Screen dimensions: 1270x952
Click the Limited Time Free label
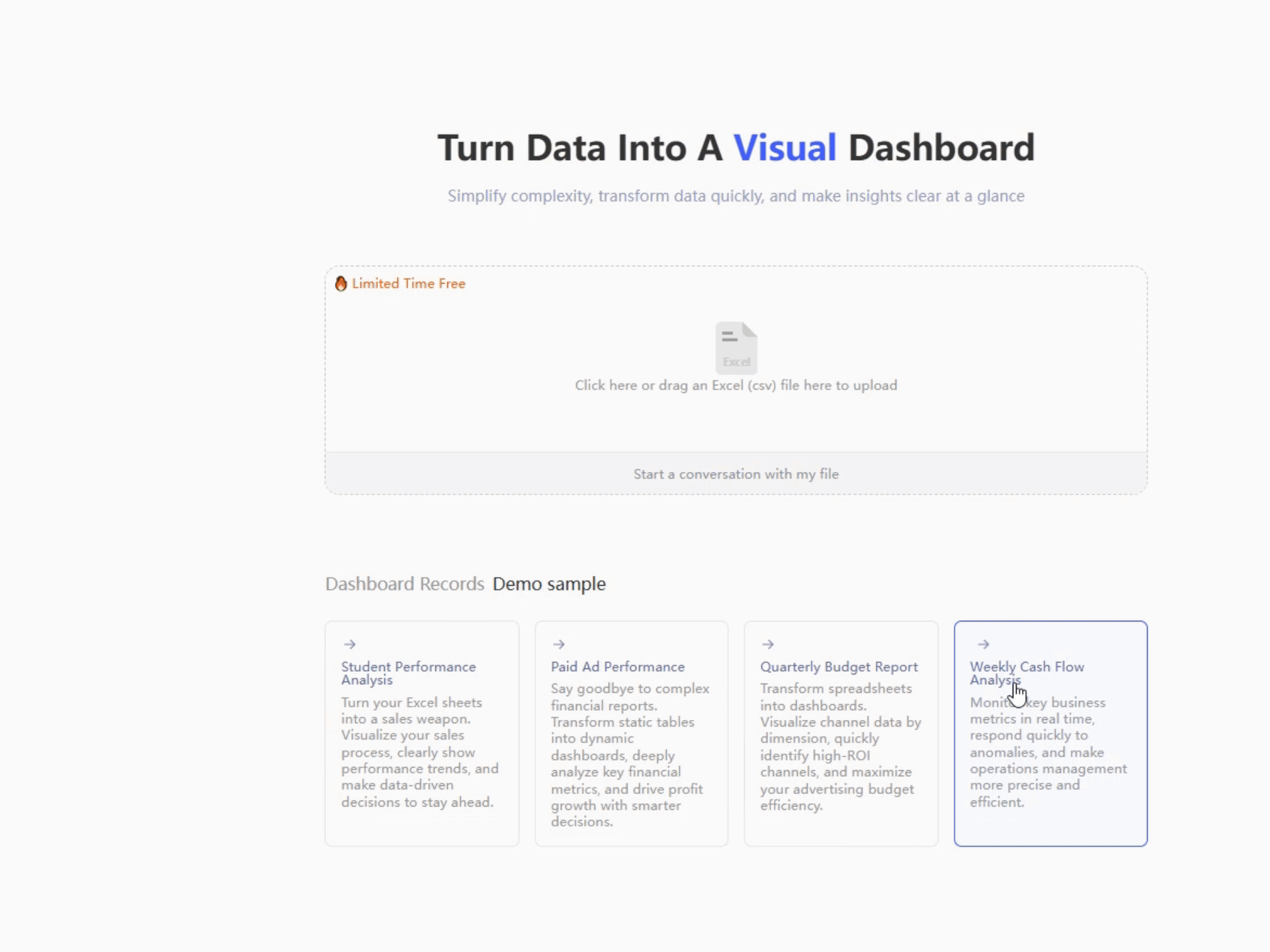(x=408, y=284)
